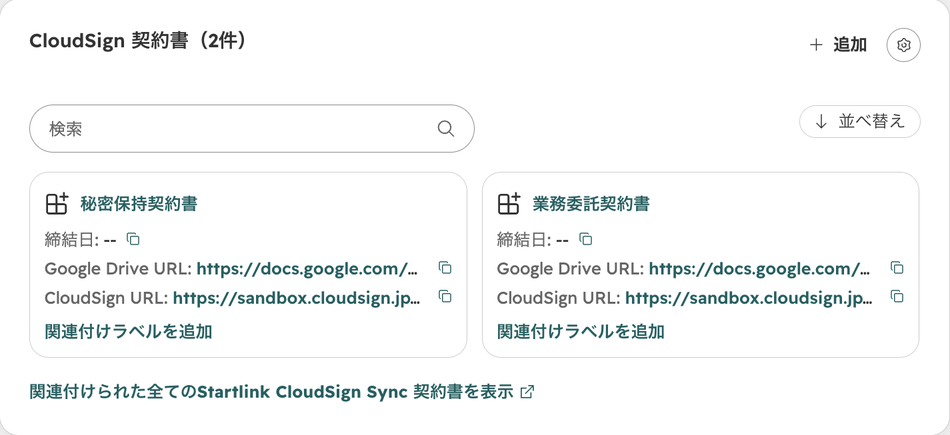Open docs.google.com link in 業務委託契約書 card
950x435 pixels.
point(759,269)
